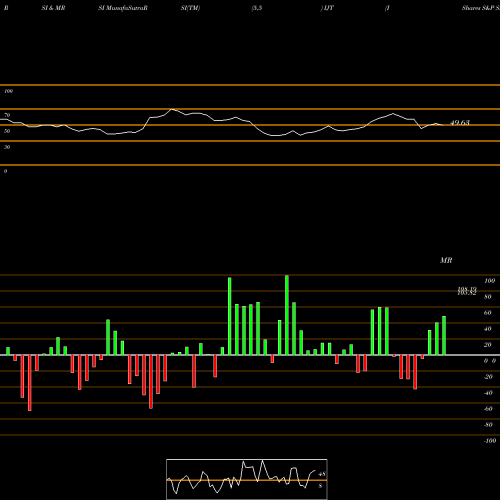Click the last green MR bar
The image size is (500, 500).
[444, 335]
